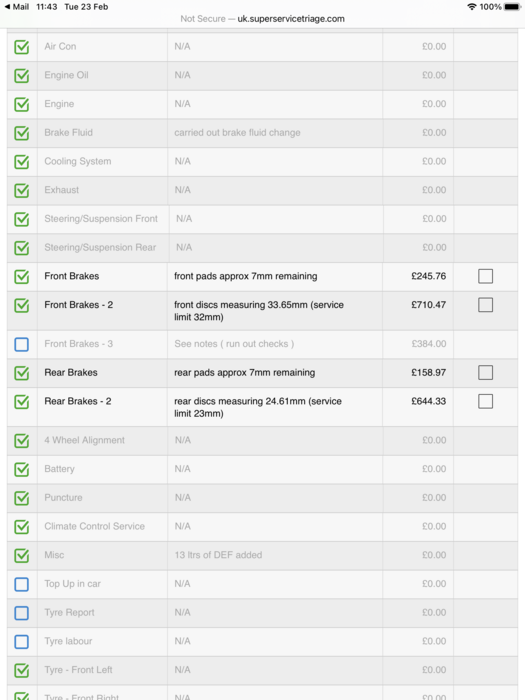The width and height of the screenshot is (525, 700).
Task: Toggle the Tyre - Front Left green checkmark
Action: [x=21, y=671]
